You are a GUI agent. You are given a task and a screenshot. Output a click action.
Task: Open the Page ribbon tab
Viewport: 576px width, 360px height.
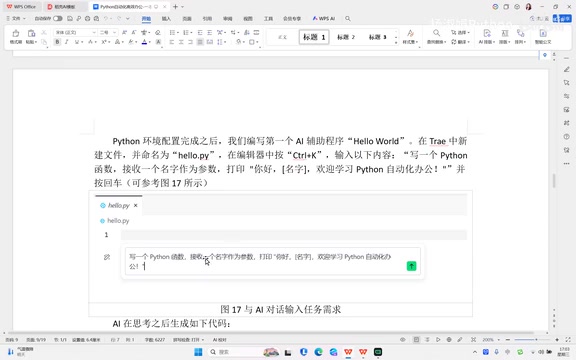click(x=187, y=18)
